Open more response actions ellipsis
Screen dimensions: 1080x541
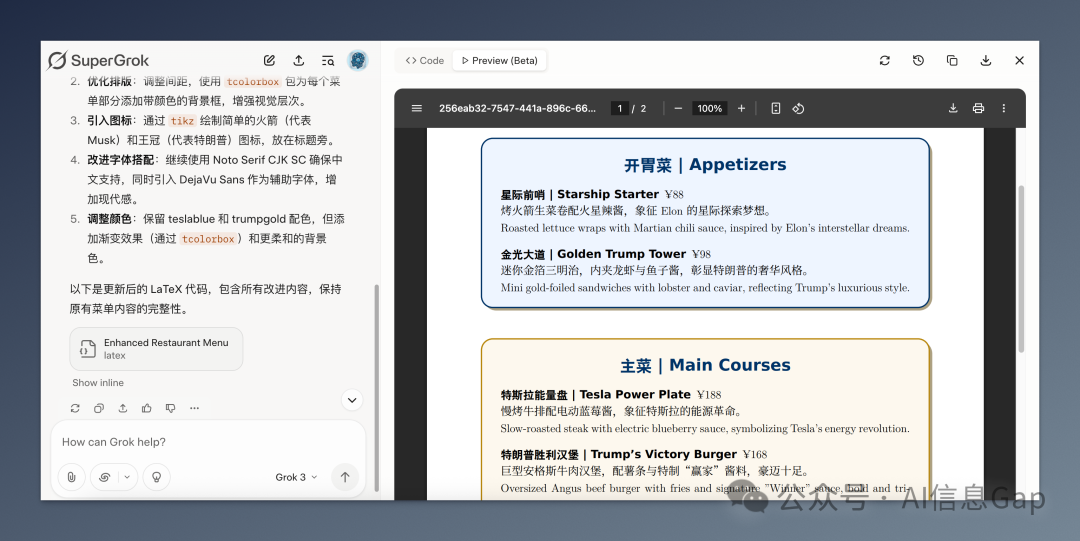pyautogui.click(x=194, y=408)
